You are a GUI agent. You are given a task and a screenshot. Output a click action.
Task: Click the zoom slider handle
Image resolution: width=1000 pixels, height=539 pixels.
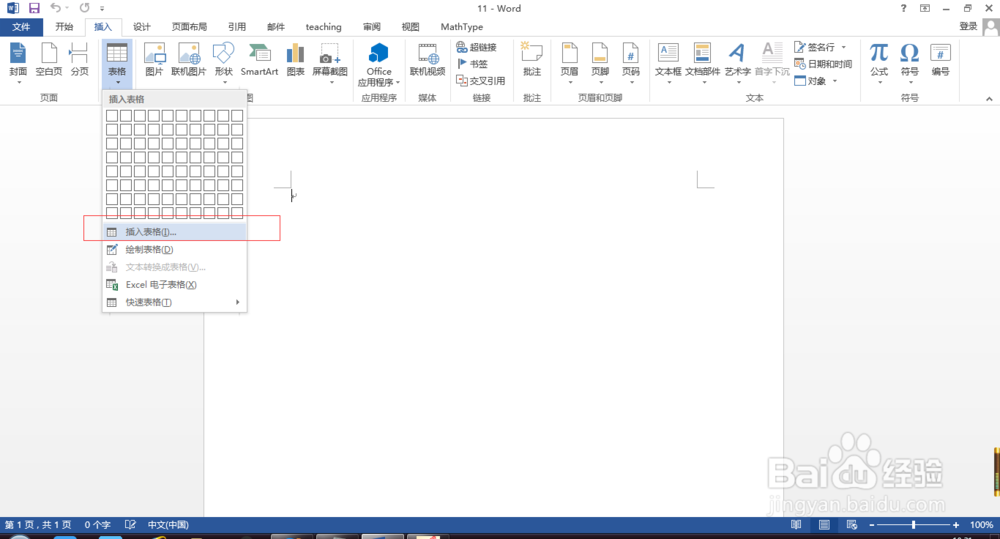click(x=914, y=525)
